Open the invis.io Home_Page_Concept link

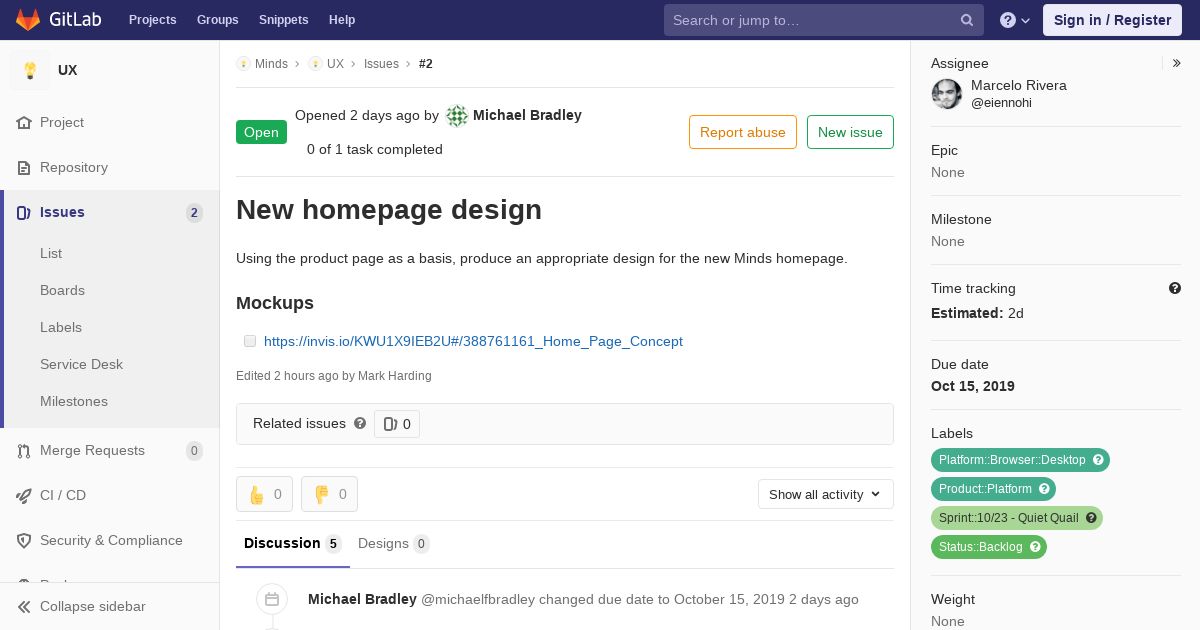click(x=473, y=341)
